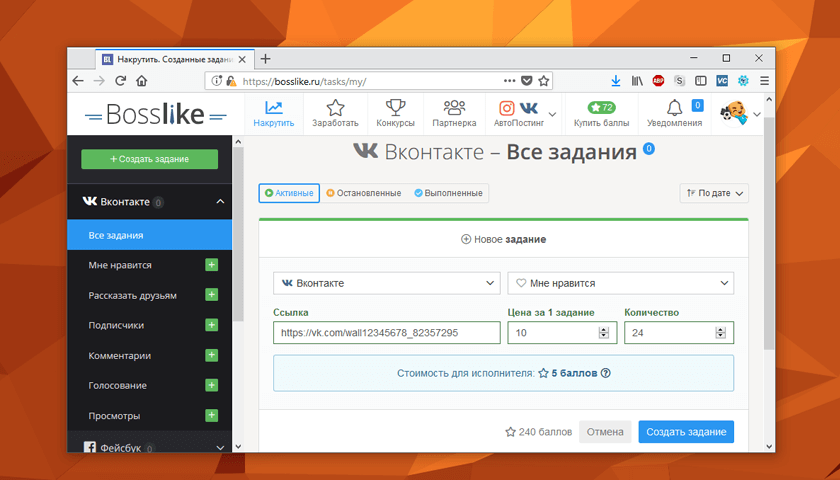The height and width of the screenshot is (480, 840).
Task: Click the sidebar vertical scrollbar
Action: click(238, 234)
